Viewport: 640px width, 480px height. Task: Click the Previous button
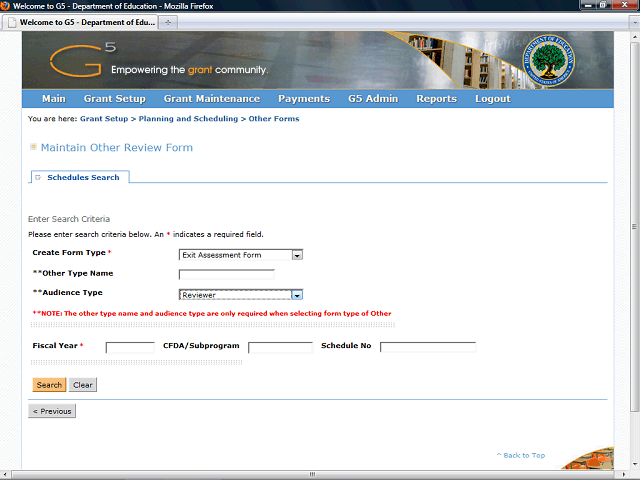pos(52,411)
